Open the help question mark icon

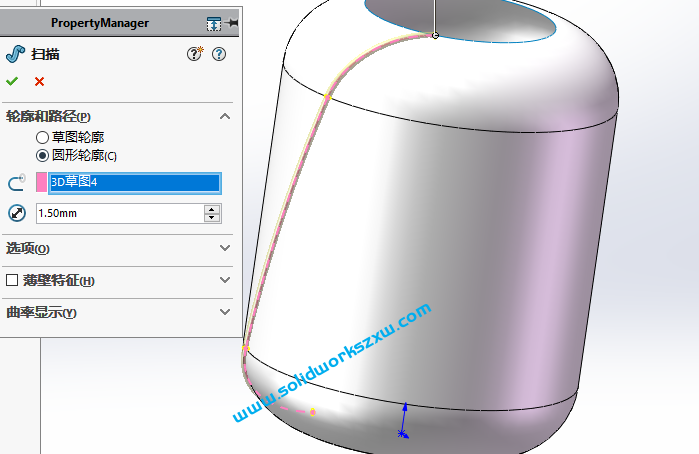219,54
